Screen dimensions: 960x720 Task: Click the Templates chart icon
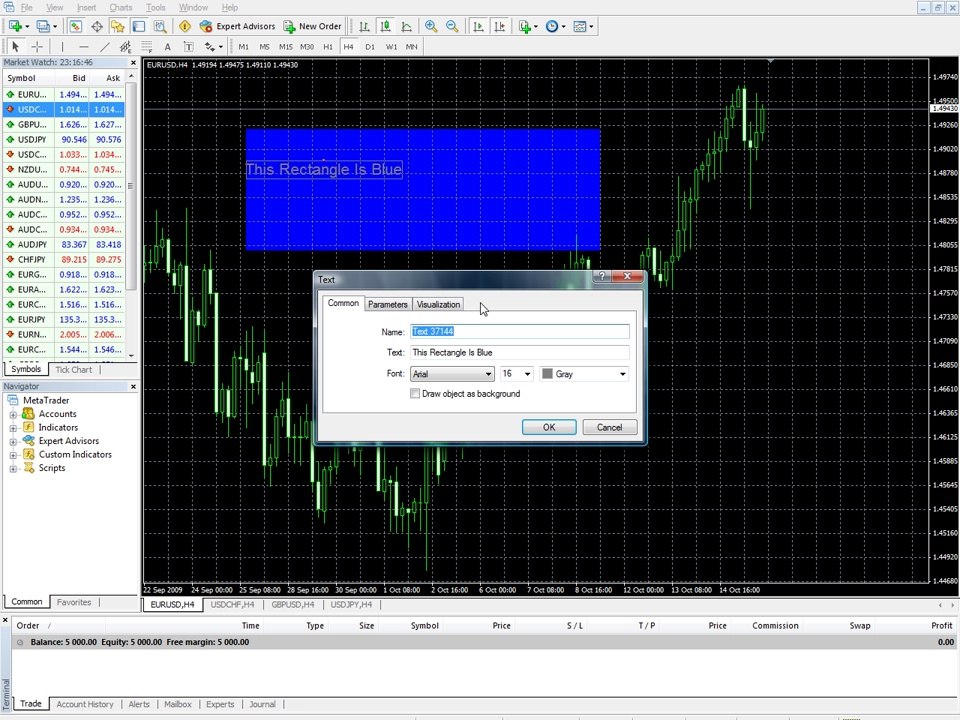click(580, 26)
